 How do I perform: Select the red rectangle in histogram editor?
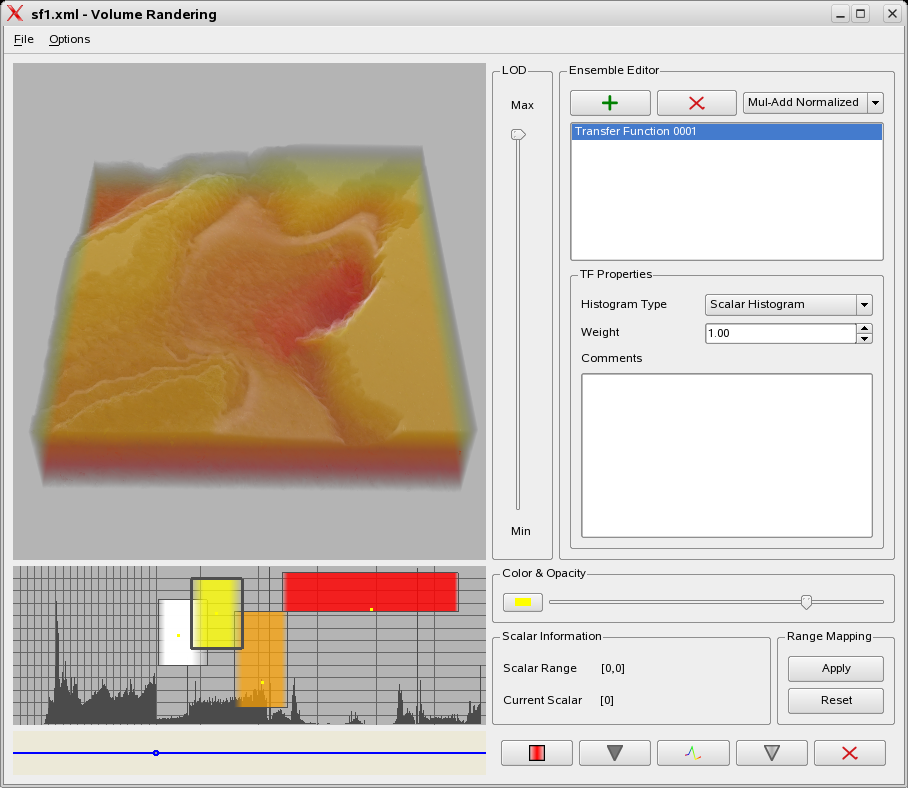tap(371, 592)
